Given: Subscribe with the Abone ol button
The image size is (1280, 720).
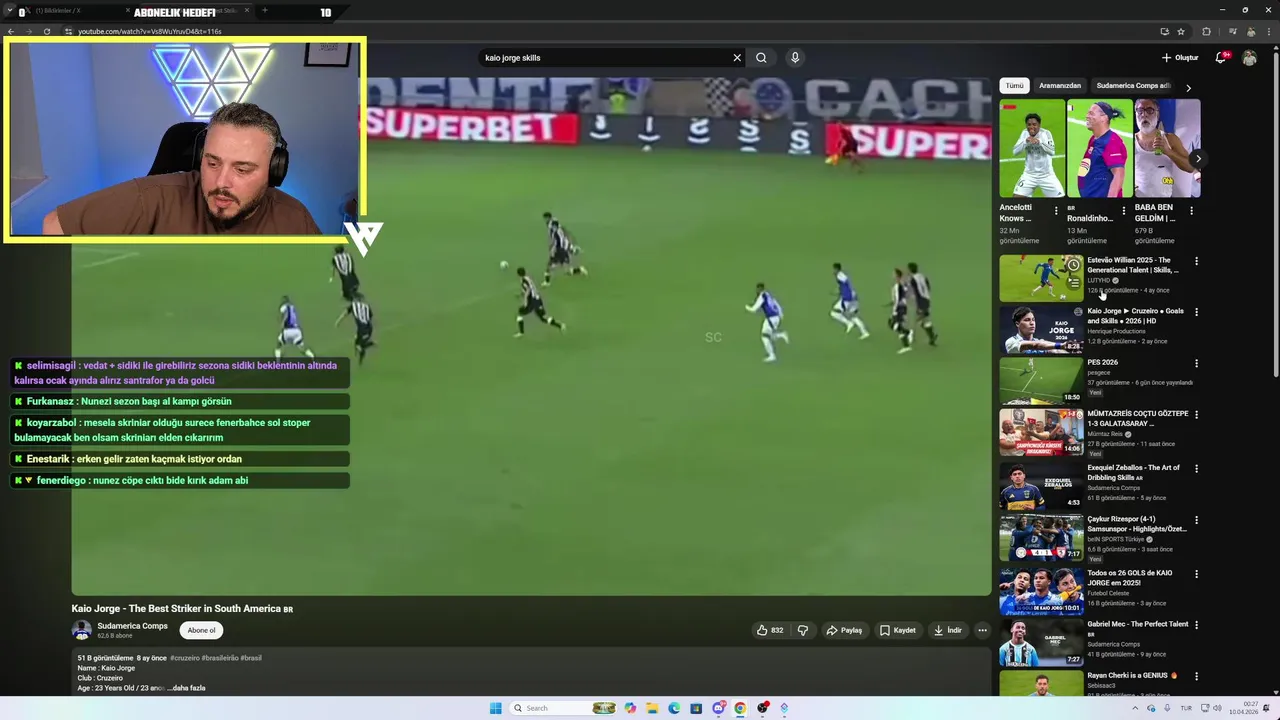Looking at the screenshot, I should click(x=201, y=630).
